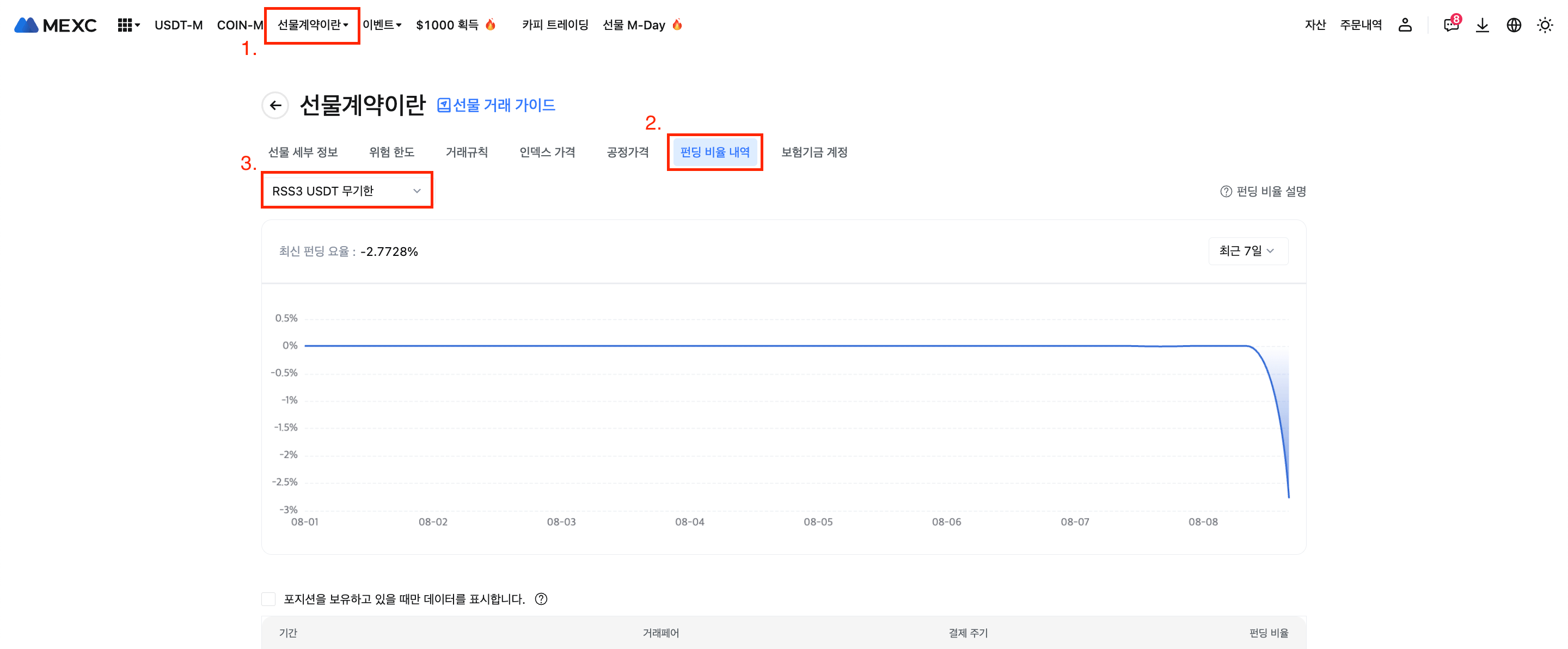Click the 08-08 drop point on chart
This screenshot has height=649, width=1568.
pyautogui.click(x=1288, y=496)
